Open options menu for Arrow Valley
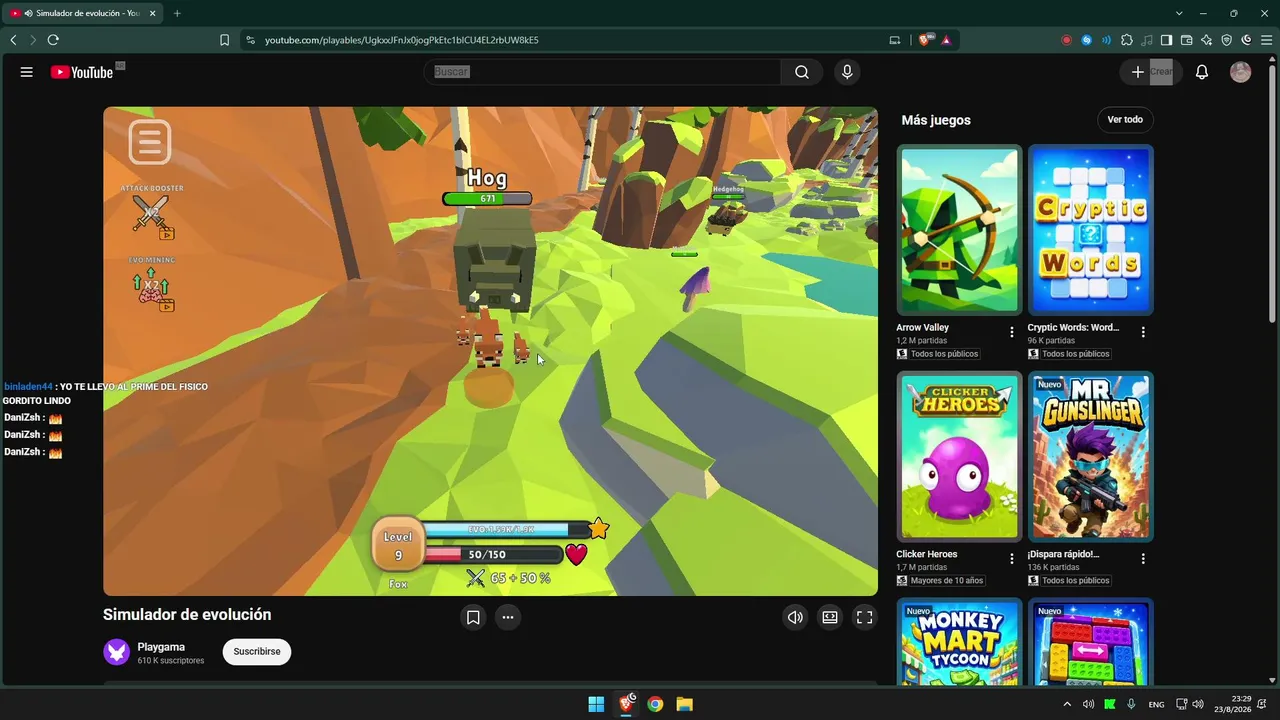Image resolution: width=1280 pixels, height=720 pixels. pyautogui.click(x=1012, y=332)
